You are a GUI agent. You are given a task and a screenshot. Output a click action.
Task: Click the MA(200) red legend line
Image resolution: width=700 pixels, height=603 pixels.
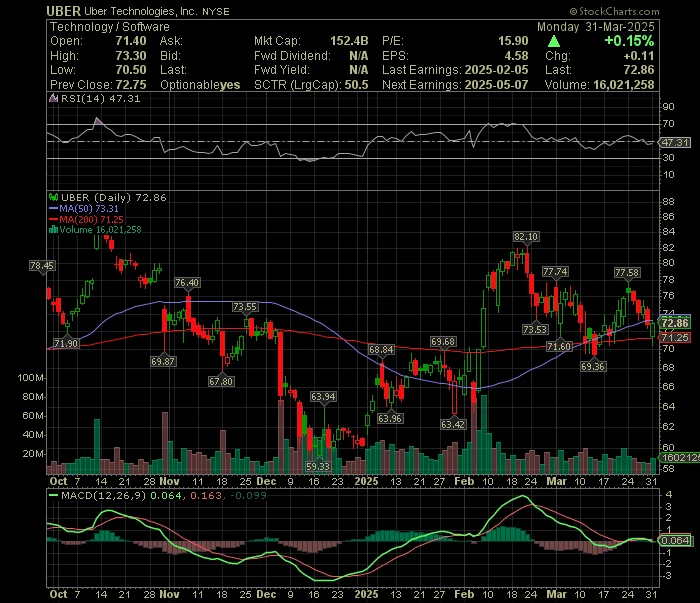pyautogui.click(x=54, y=219)
